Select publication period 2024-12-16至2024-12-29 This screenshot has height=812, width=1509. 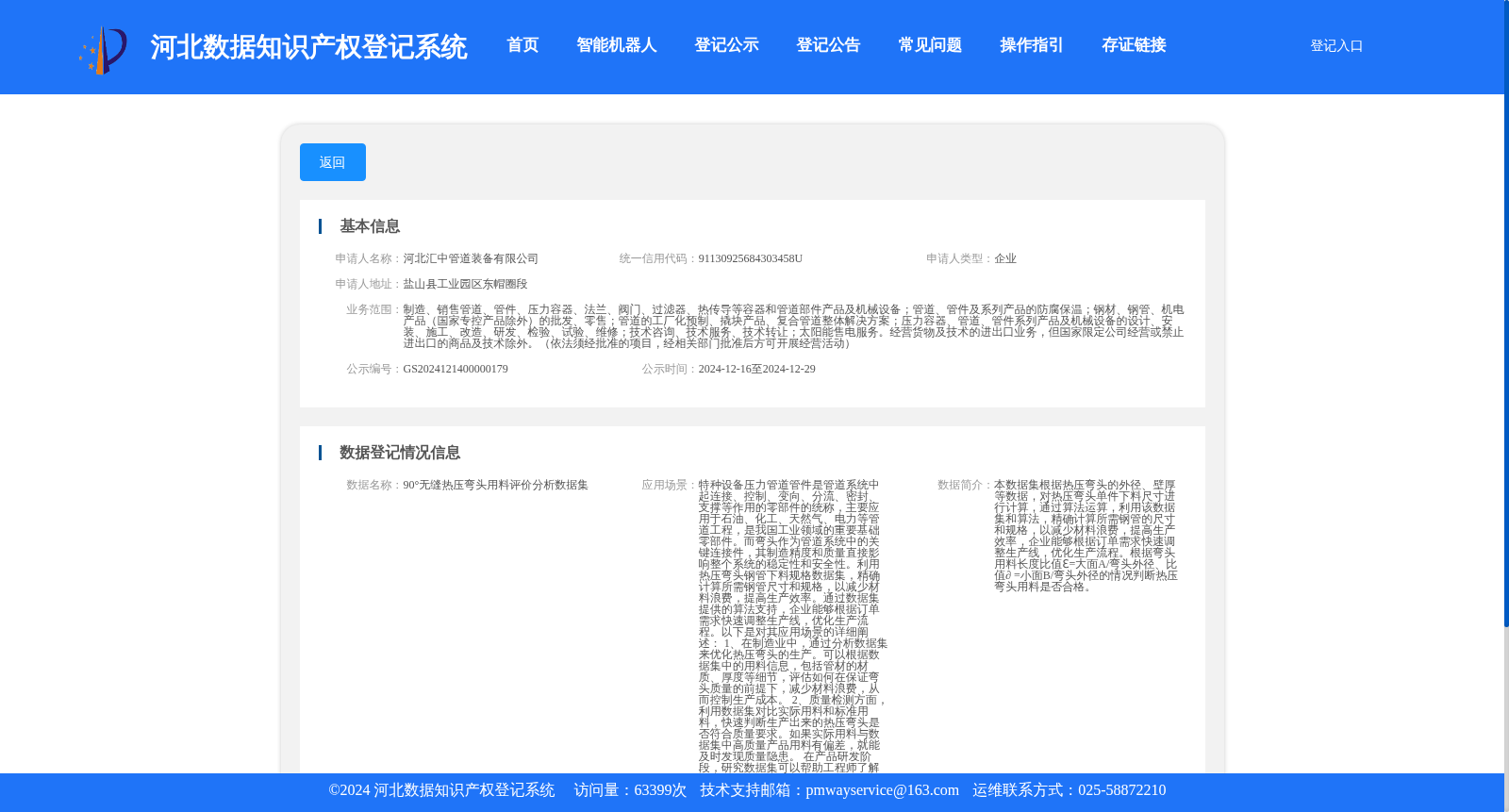pyautogui.click(x=756, y=369)
